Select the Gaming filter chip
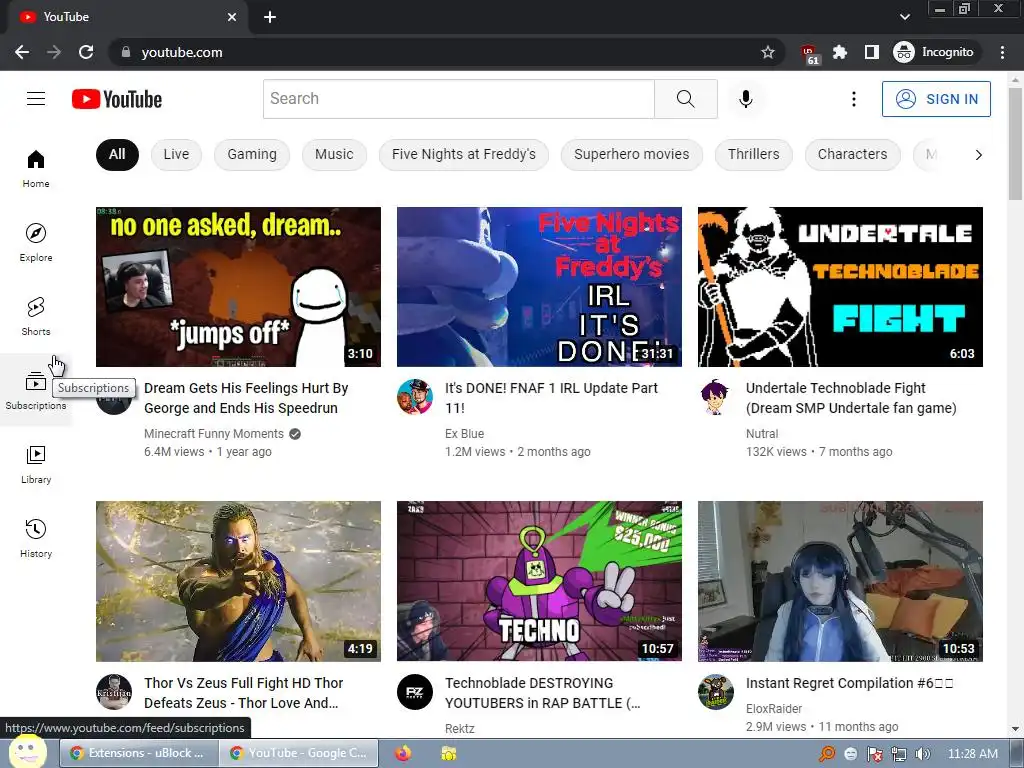 pyautogui.click(x=252, y=155)
